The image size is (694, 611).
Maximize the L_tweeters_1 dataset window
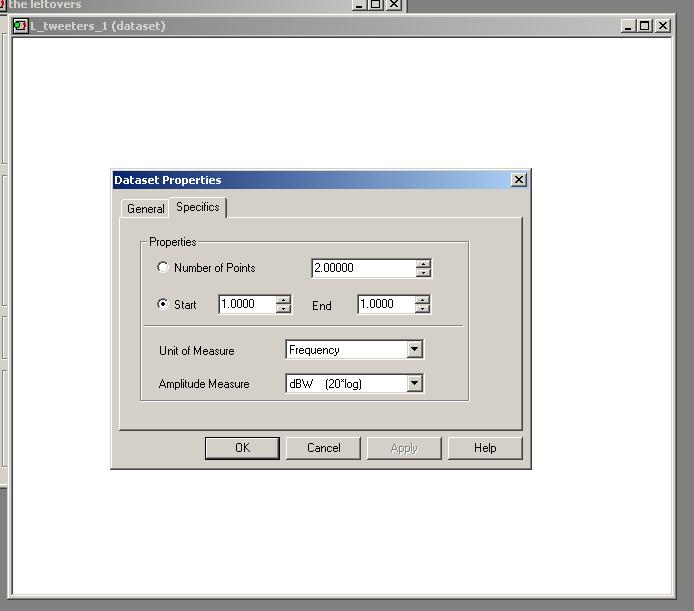[x=644, y=26]
